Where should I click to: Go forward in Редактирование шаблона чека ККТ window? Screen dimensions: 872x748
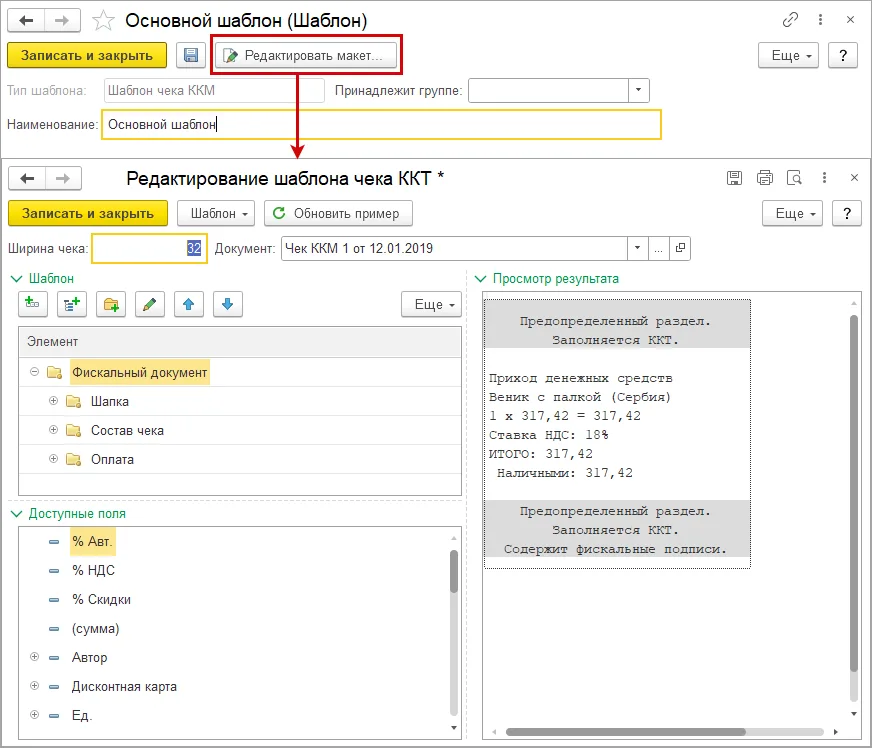63,179
